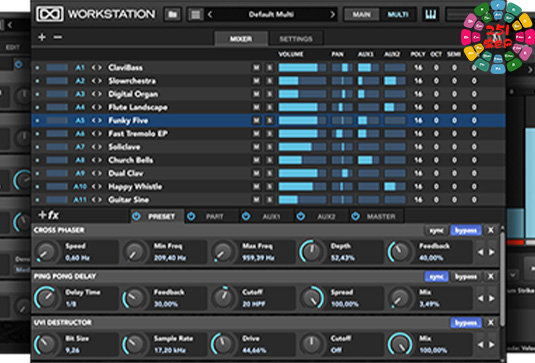Open preset arrows for Funky Five part
Image resolution: width=535 pixels, height=363 pixels.
(x=97, y=120)
